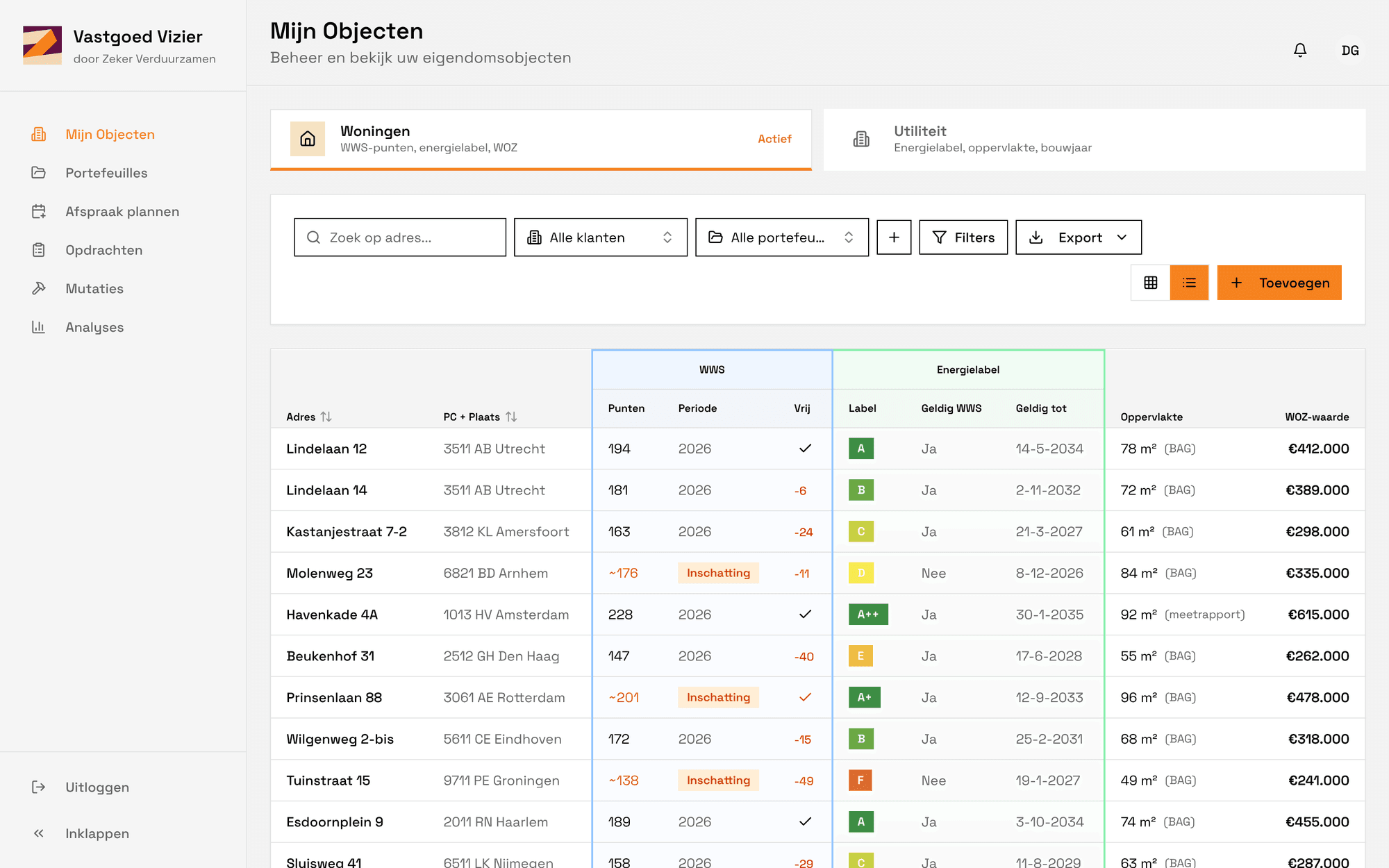Open the DG user avatar
This screenshot has height=868, width=1389.
[1350, 50]
